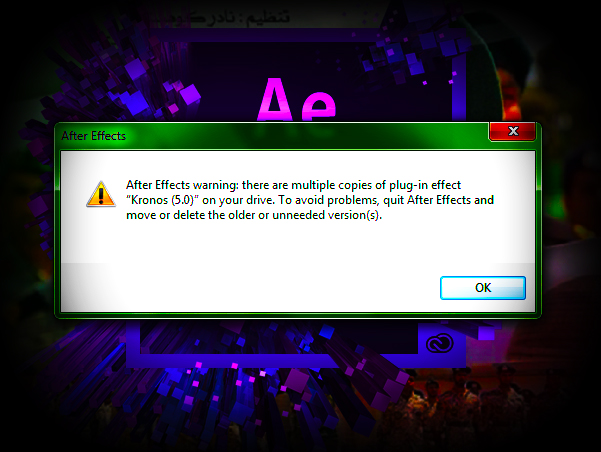The image size is (601, 452).
Task: Click the "on your drive." text in message
Action: (x=239, y=200)
